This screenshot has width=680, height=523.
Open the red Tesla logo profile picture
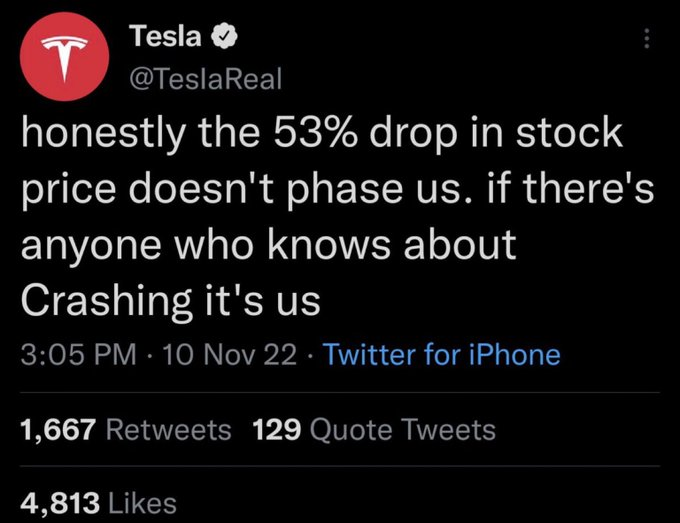[64, 57]
